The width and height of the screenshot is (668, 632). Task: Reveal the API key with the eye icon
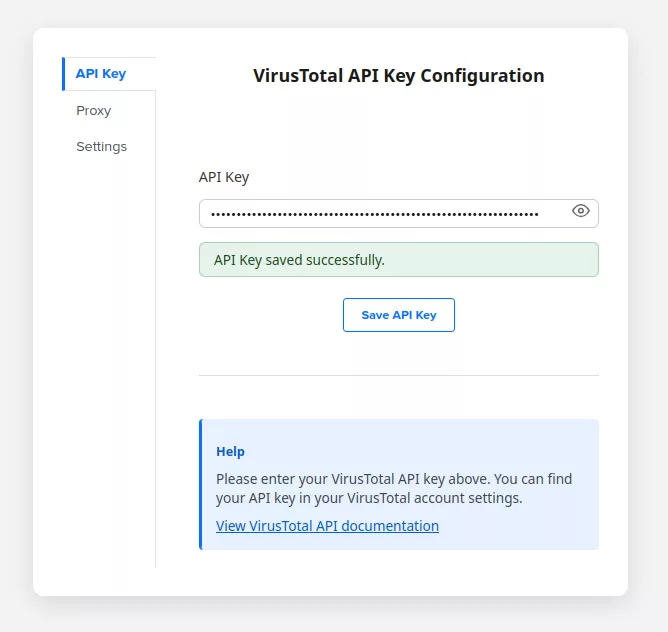coord(581,211)
